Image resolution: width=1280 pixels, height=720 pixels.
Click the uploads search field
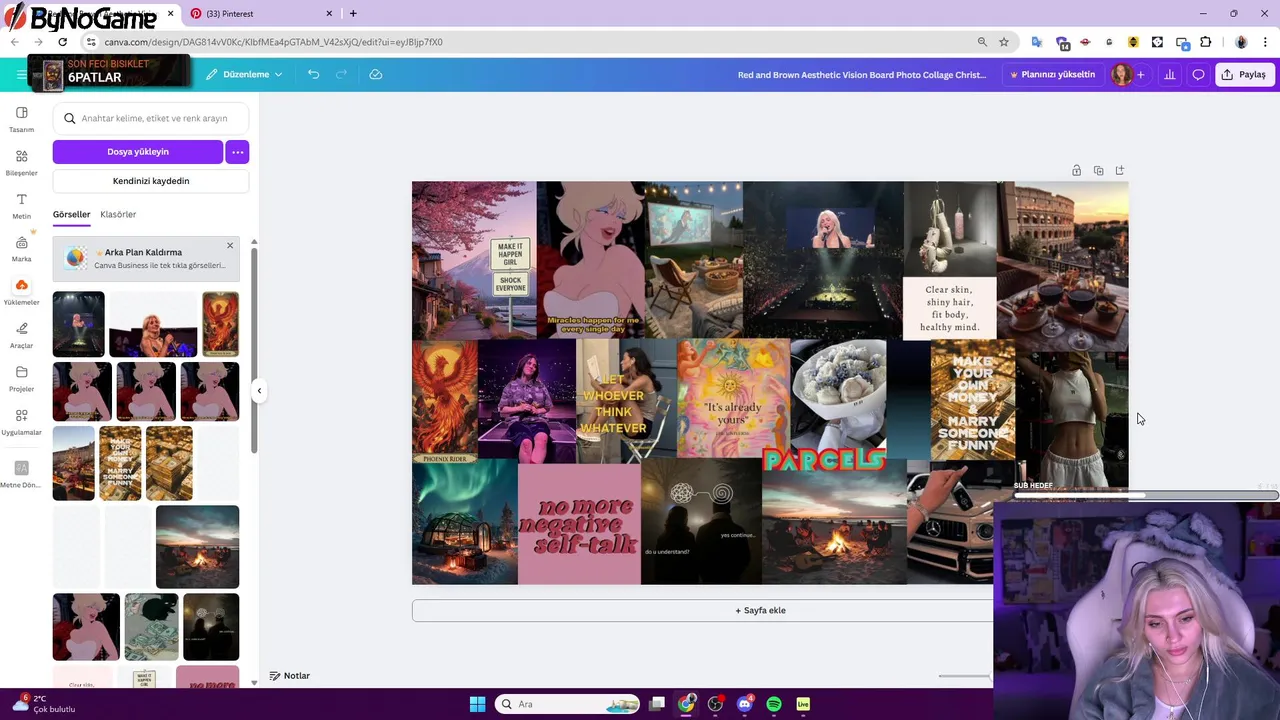(151, 118)
